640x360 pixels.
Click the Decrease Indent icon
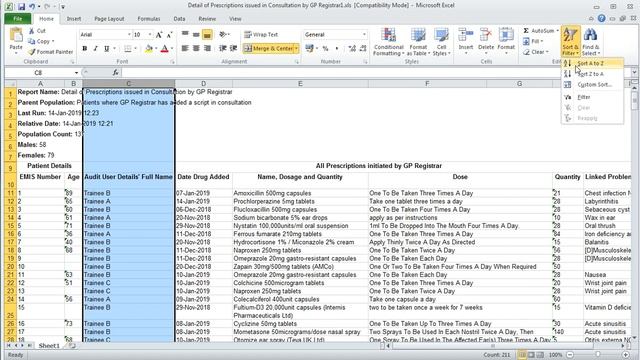point(222,49)
